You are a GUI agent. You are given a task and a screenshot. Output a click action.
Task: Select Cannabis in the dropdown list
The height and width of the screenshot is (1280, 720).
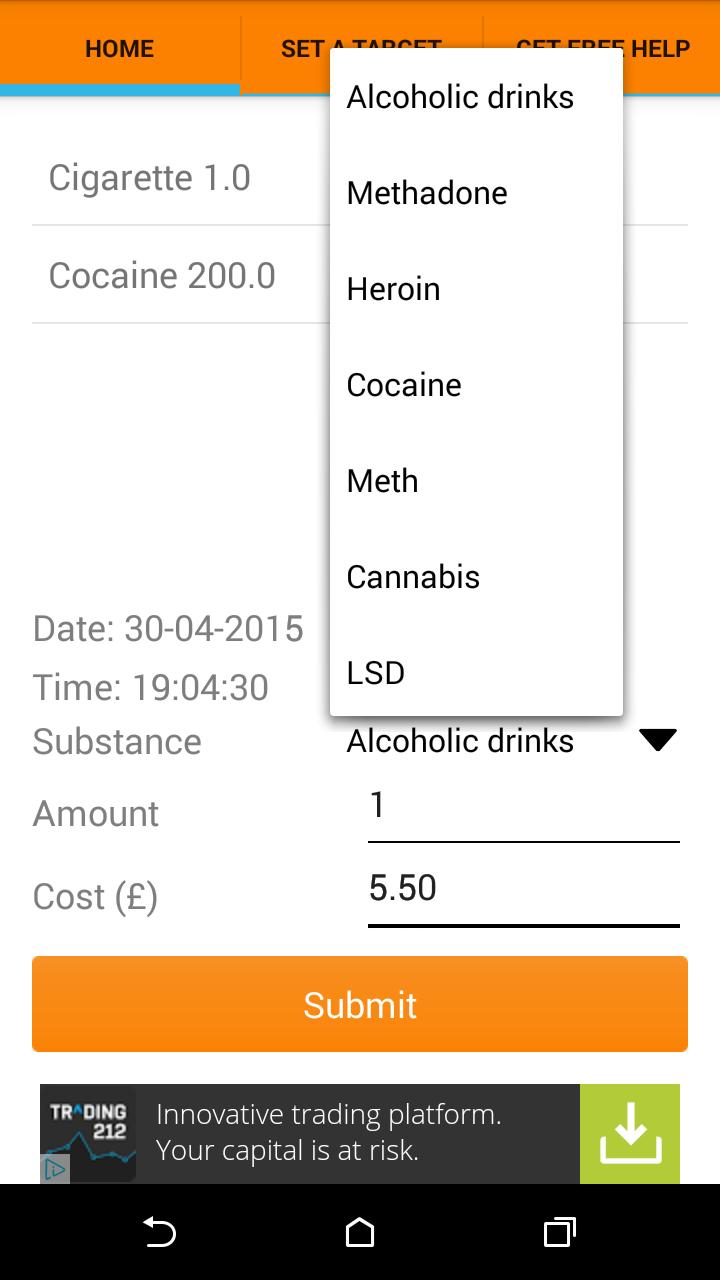[476, 577]
